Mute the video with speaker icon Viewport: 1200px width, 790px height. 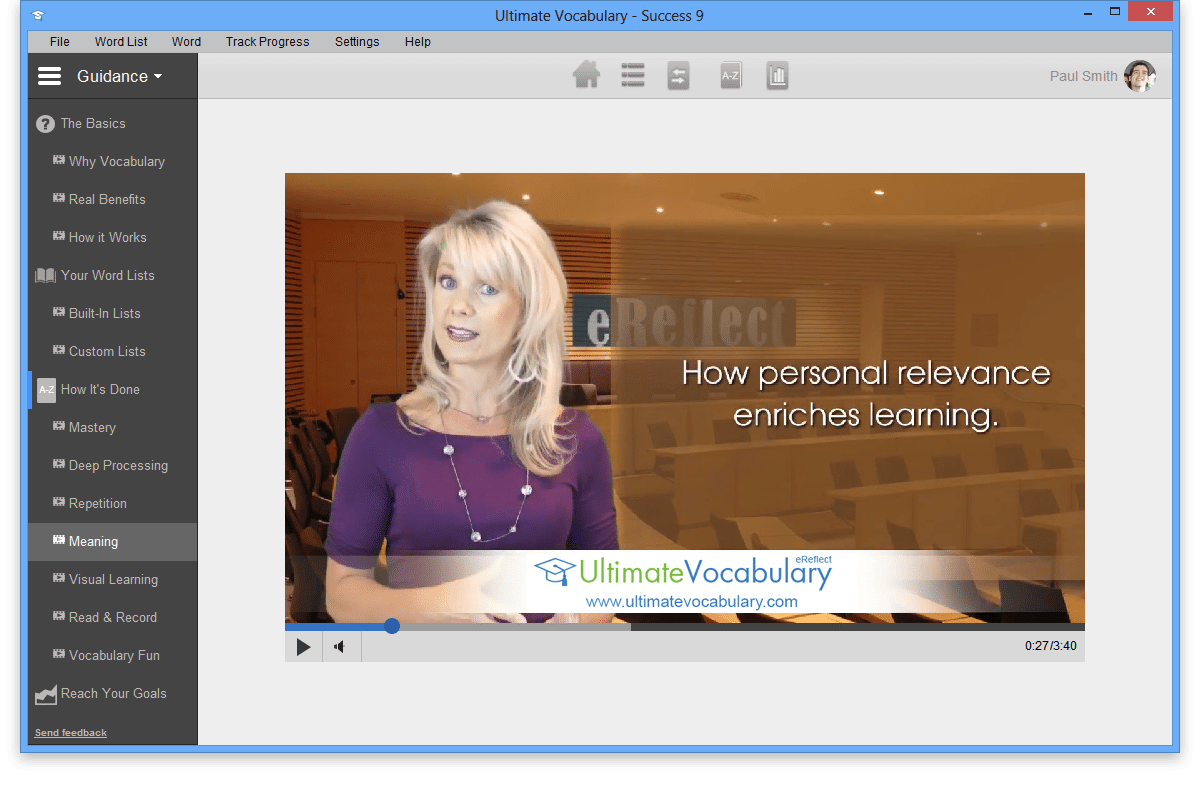coord(341,647)
